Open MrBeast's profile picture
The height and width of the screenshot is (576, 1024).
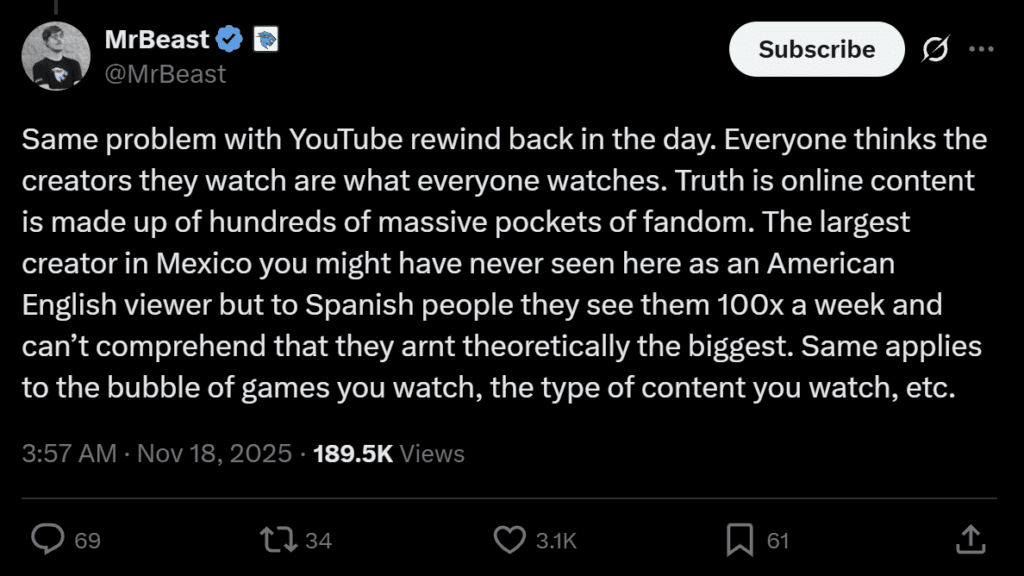[56, 55]
